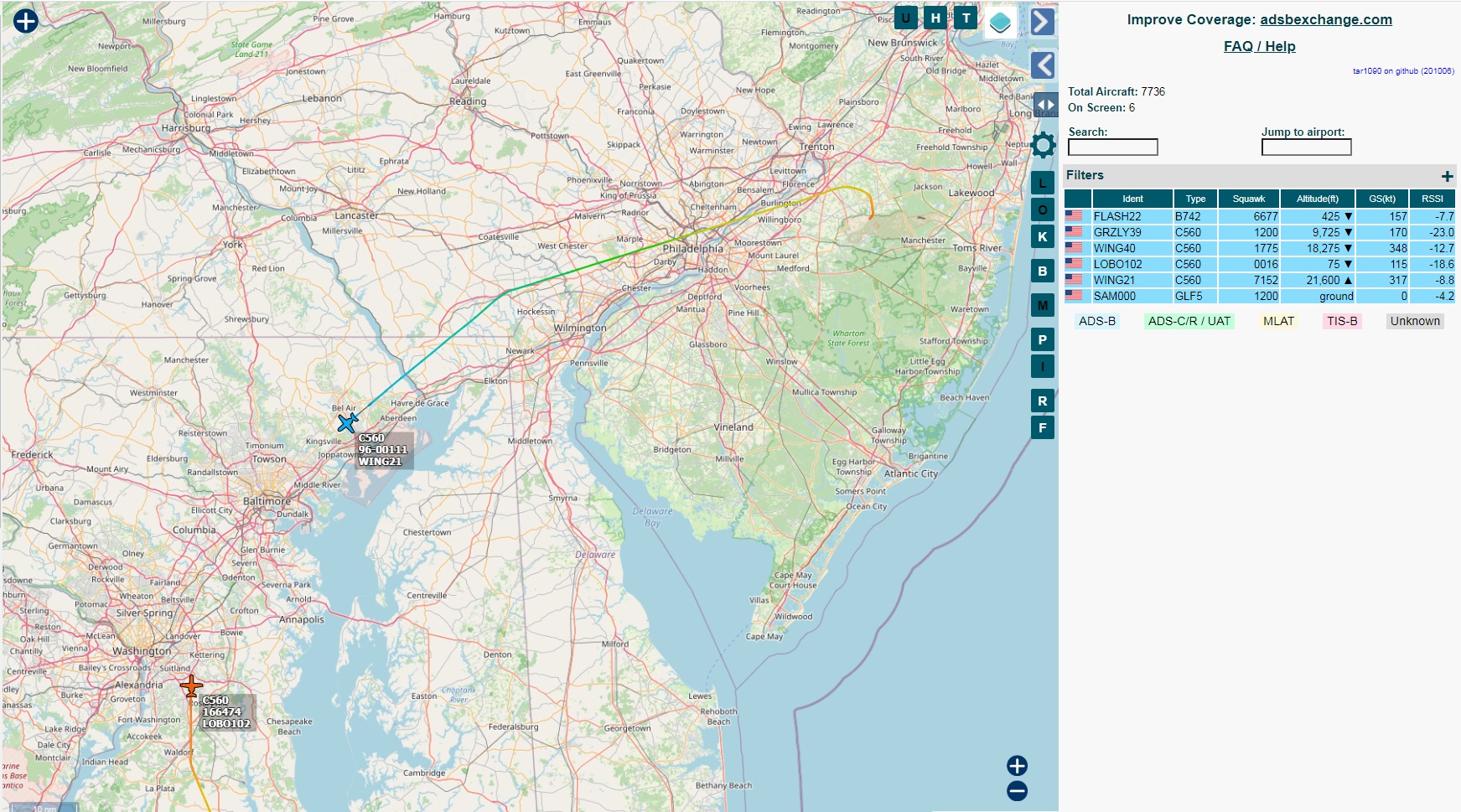Click squawk 6677 cell

[1249, 216]
